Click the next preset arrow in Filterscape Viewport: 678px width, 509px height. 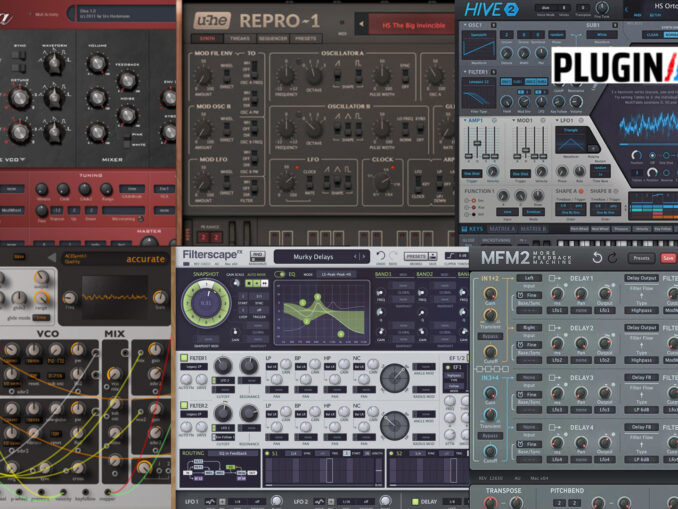[364, 256]
